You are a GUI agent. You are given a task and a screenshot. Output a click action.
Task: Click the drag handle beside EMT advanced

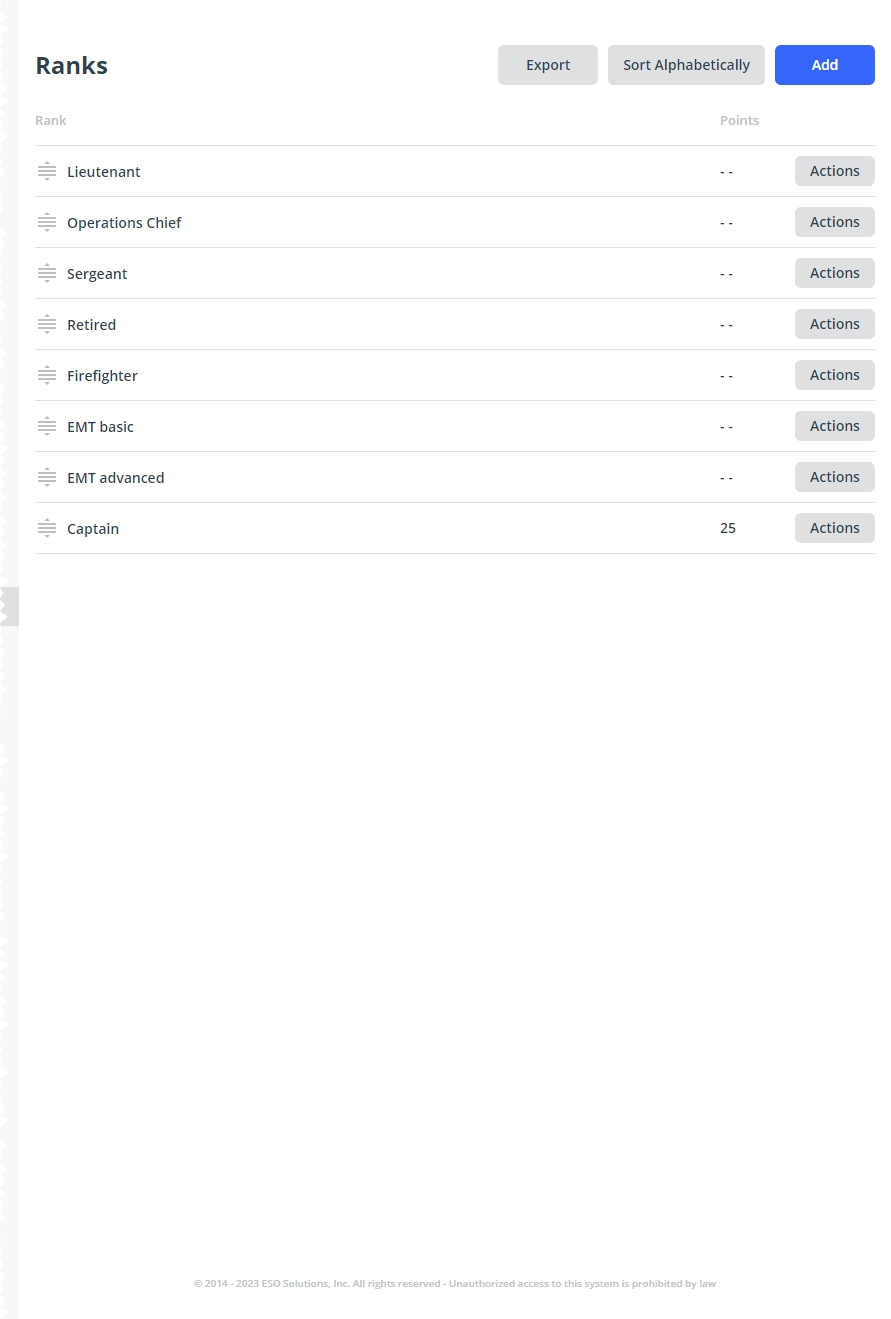[47, 477]
